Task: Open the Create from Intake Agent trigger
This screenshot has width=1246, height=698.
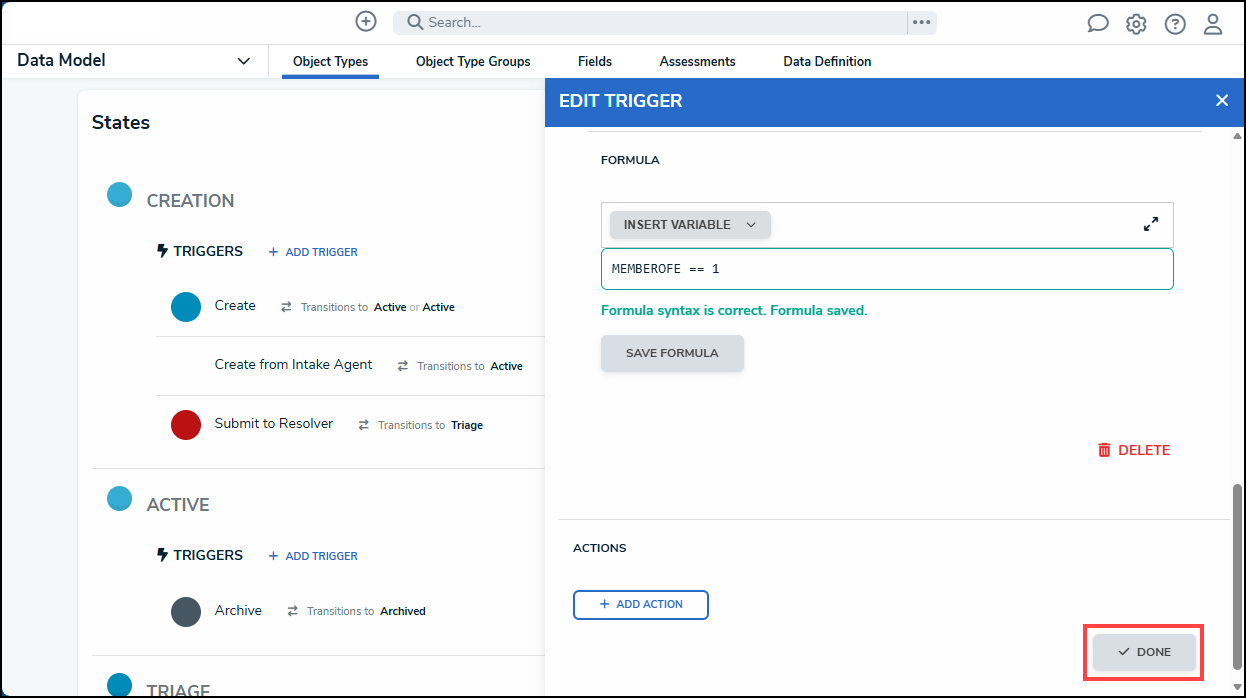Action: (x=293, y=365)
